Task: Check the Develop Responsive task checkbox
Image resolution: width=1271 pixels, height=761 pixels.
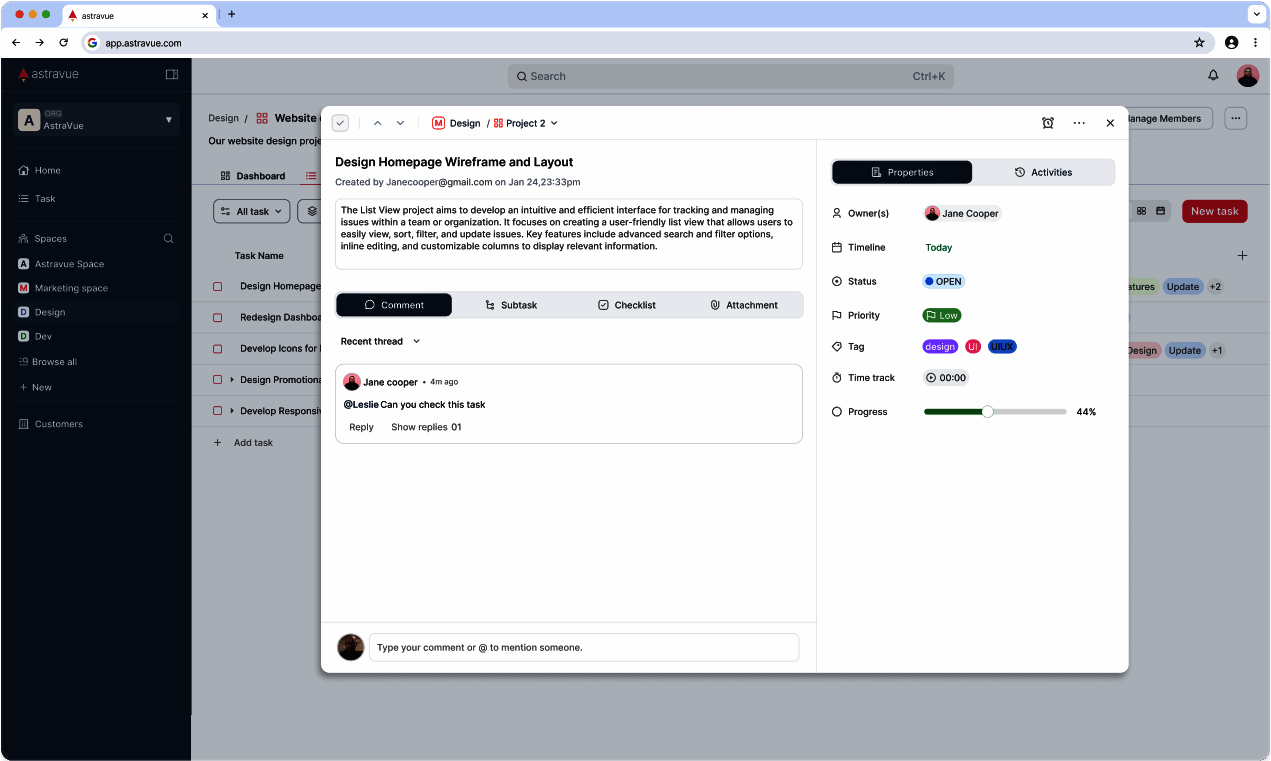Action: (217, 411)
